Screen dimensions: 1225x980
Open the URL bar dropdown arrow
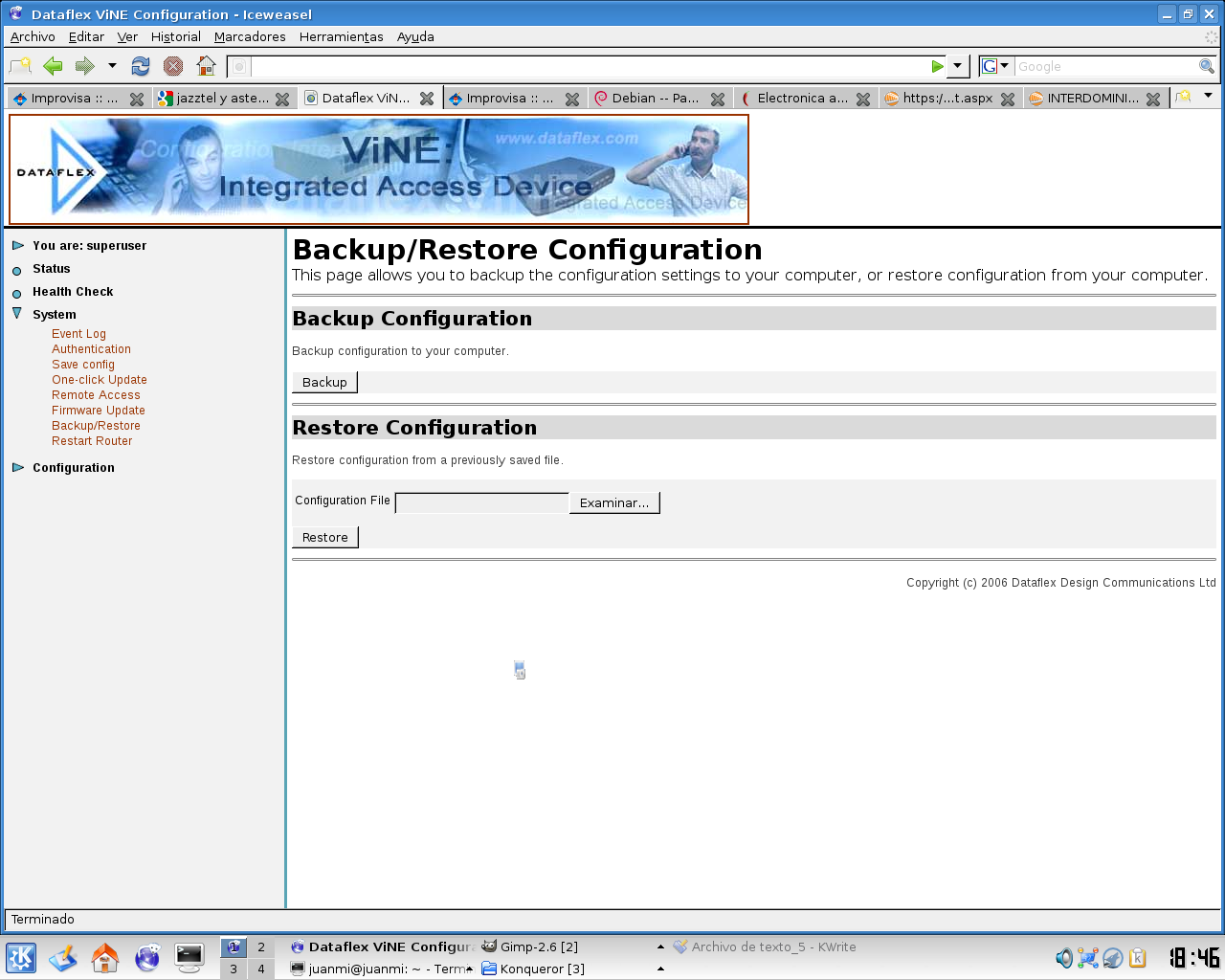tap(957, 66)
